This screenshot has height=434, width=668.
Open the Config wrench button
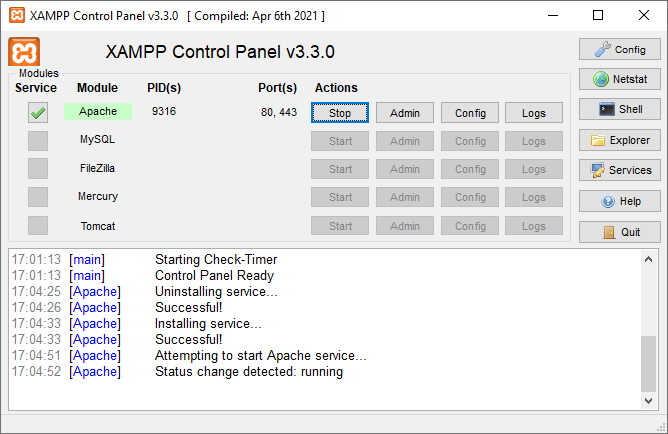click(619, 49)
